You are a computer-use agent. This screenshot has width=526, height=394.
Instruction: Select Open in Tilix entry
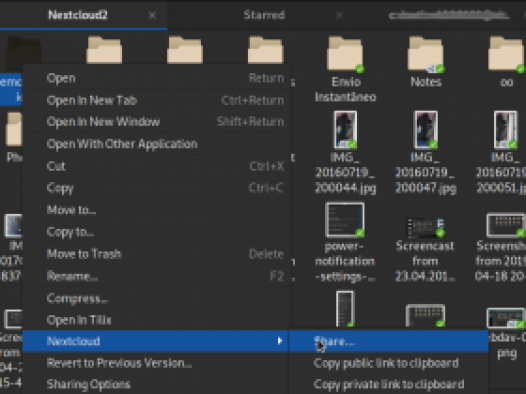[156, 320]
